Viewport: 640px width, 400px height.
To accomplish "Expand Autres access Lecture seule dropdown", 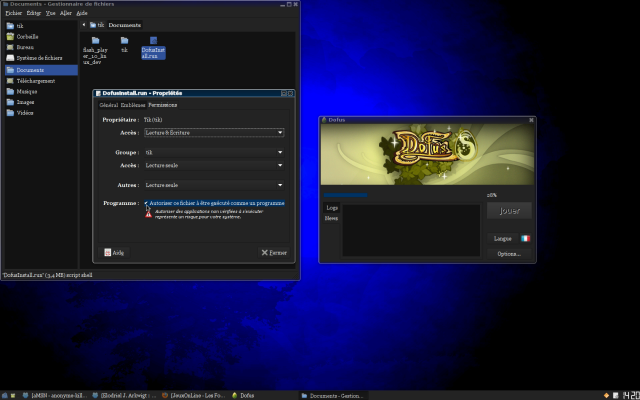I will 214,185.
